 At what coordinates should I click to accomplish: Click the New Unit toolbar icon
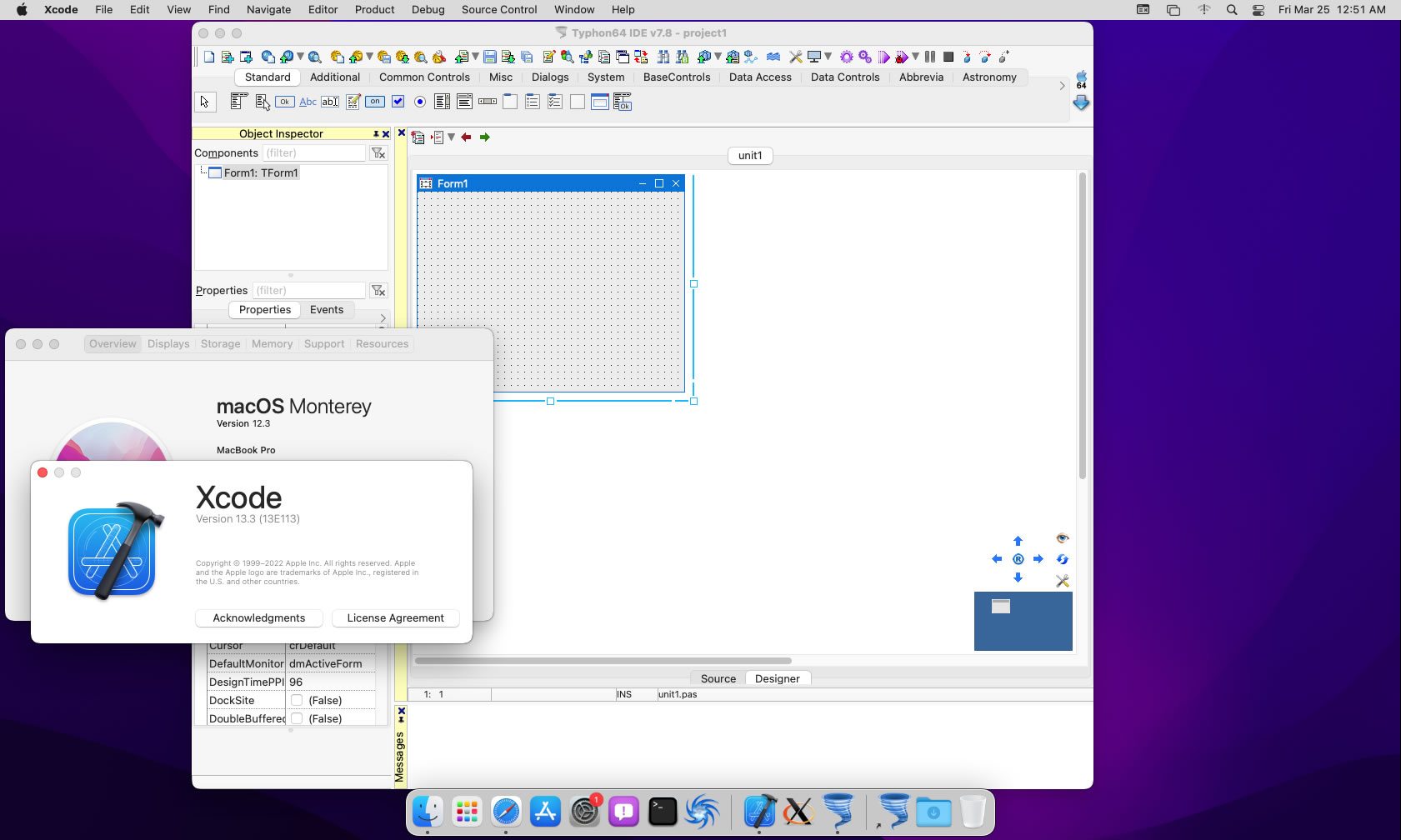click(227, 57)
